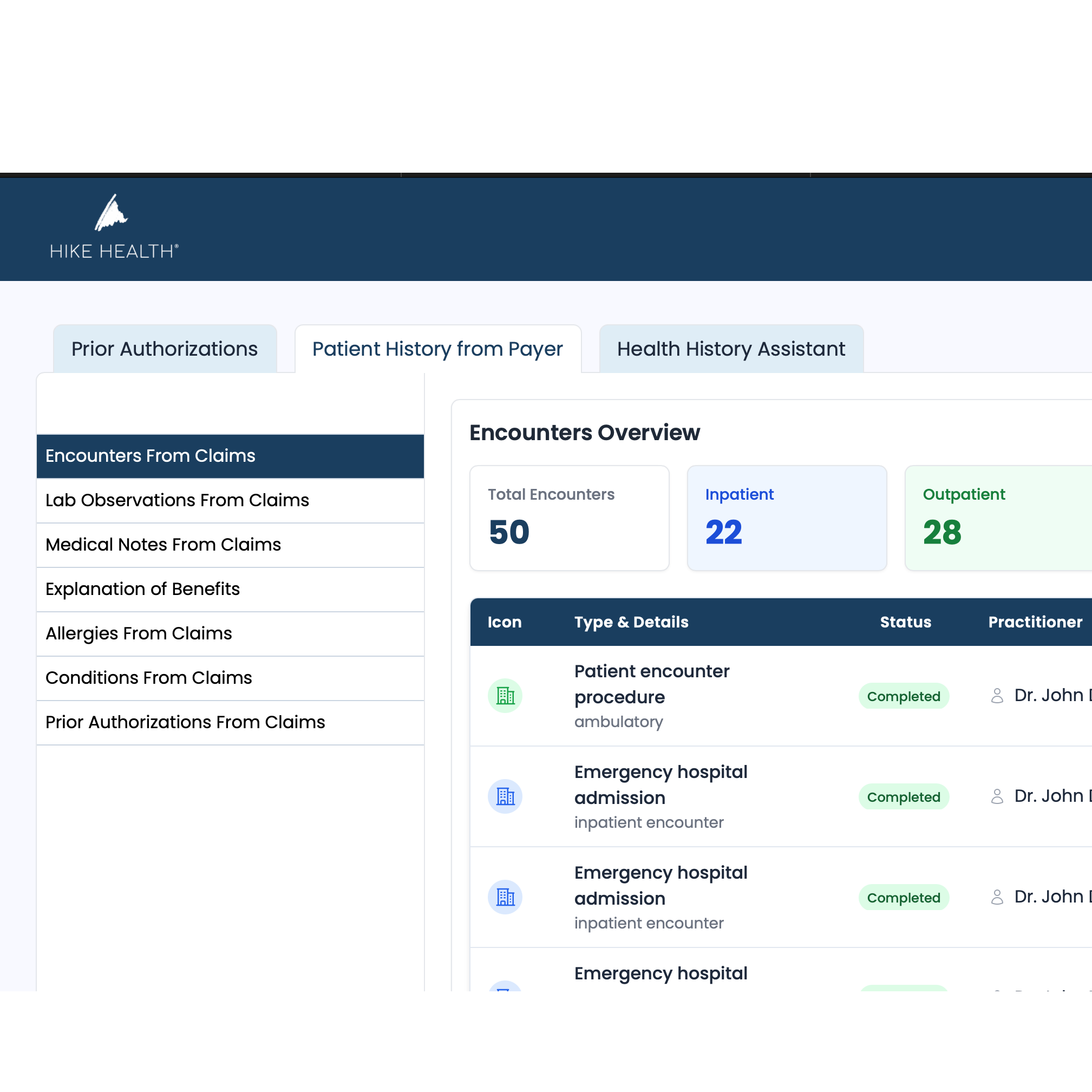Select Explanation of Benefits in sidebar
The height and width of the screenshot is (1092, 1092).
point(142,589)
